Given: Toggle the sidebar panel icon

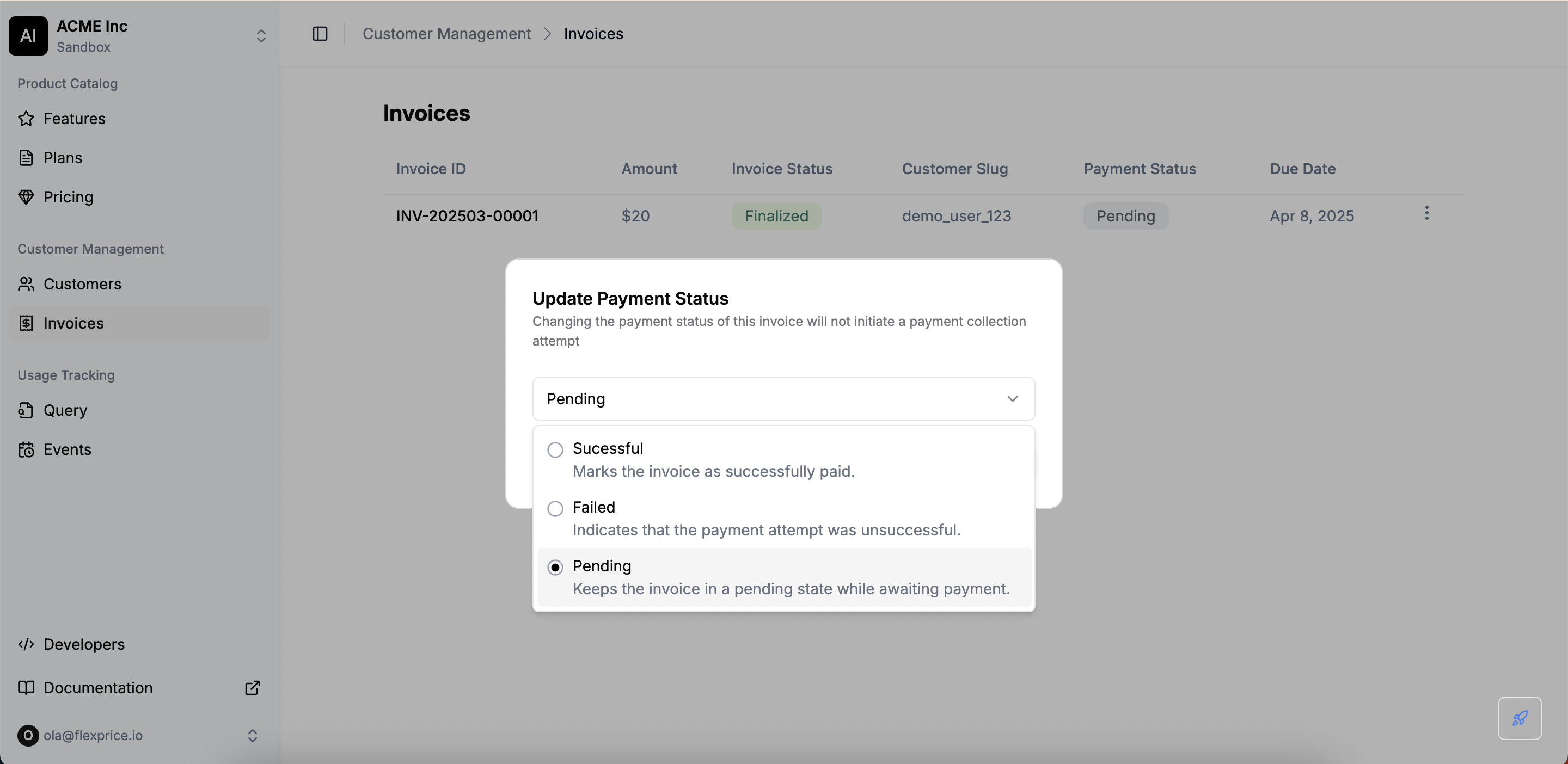Looking at the screenshot, I should (320, 34).
